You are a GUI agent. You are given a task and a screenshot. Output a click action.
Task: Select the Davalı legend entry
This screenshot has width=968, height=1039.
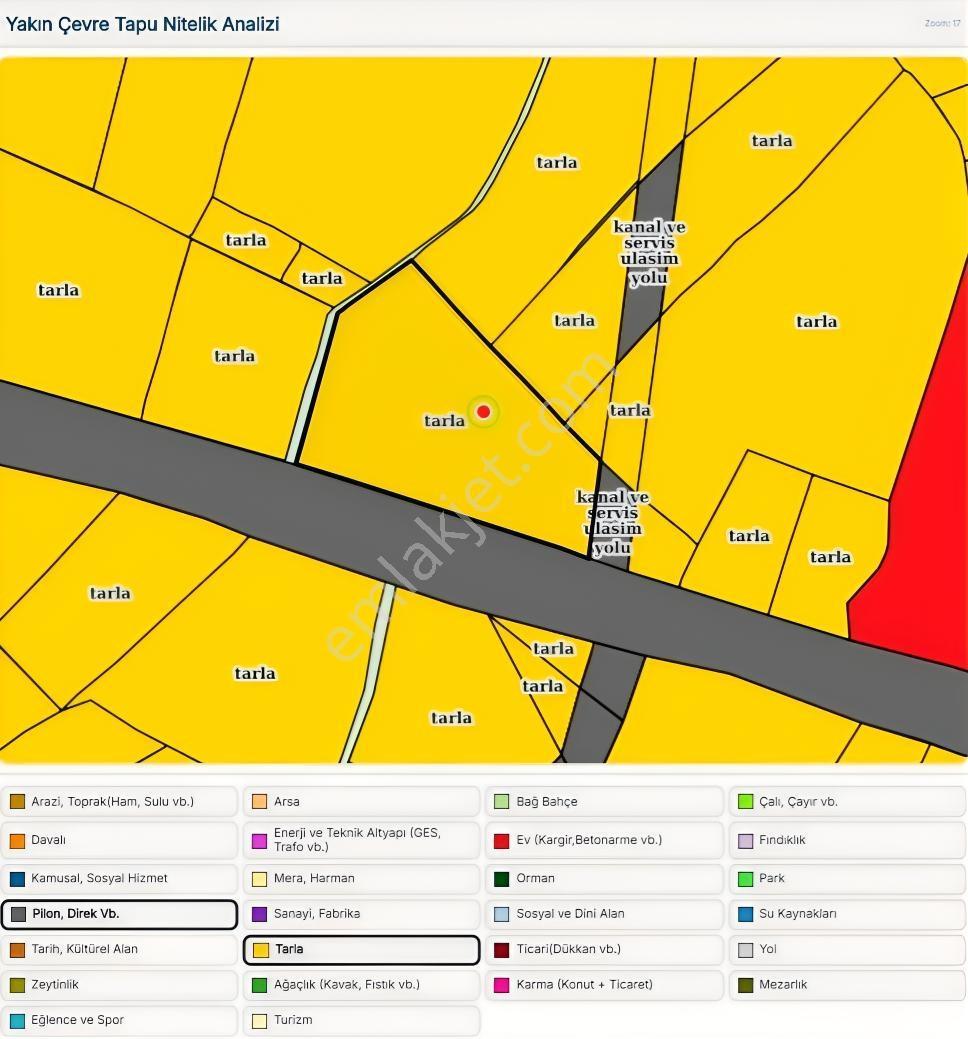[x=119, y=840]
